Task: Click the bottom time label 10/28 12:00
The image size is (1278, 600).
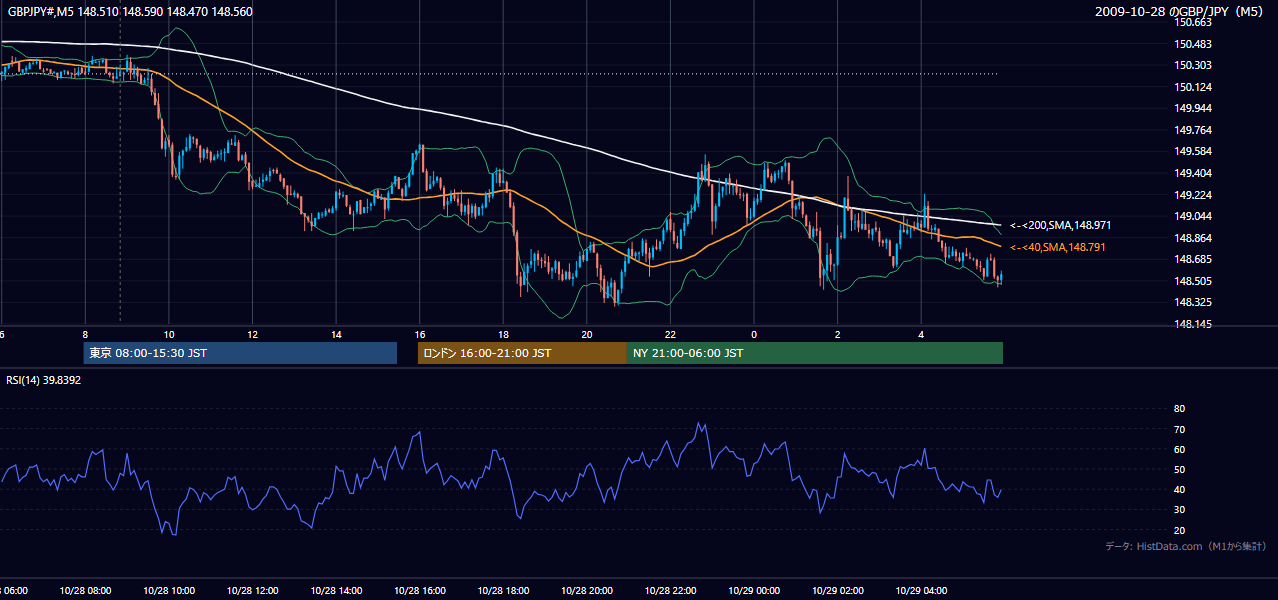Action: pyautogui.click(x=252, y=590)
